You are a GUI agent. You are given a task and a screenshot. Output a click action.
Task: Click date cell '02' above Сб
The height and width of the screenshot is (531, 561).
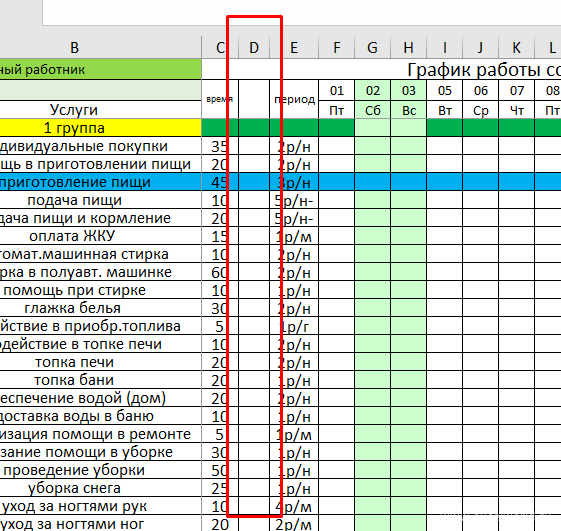tap(372, 91)
